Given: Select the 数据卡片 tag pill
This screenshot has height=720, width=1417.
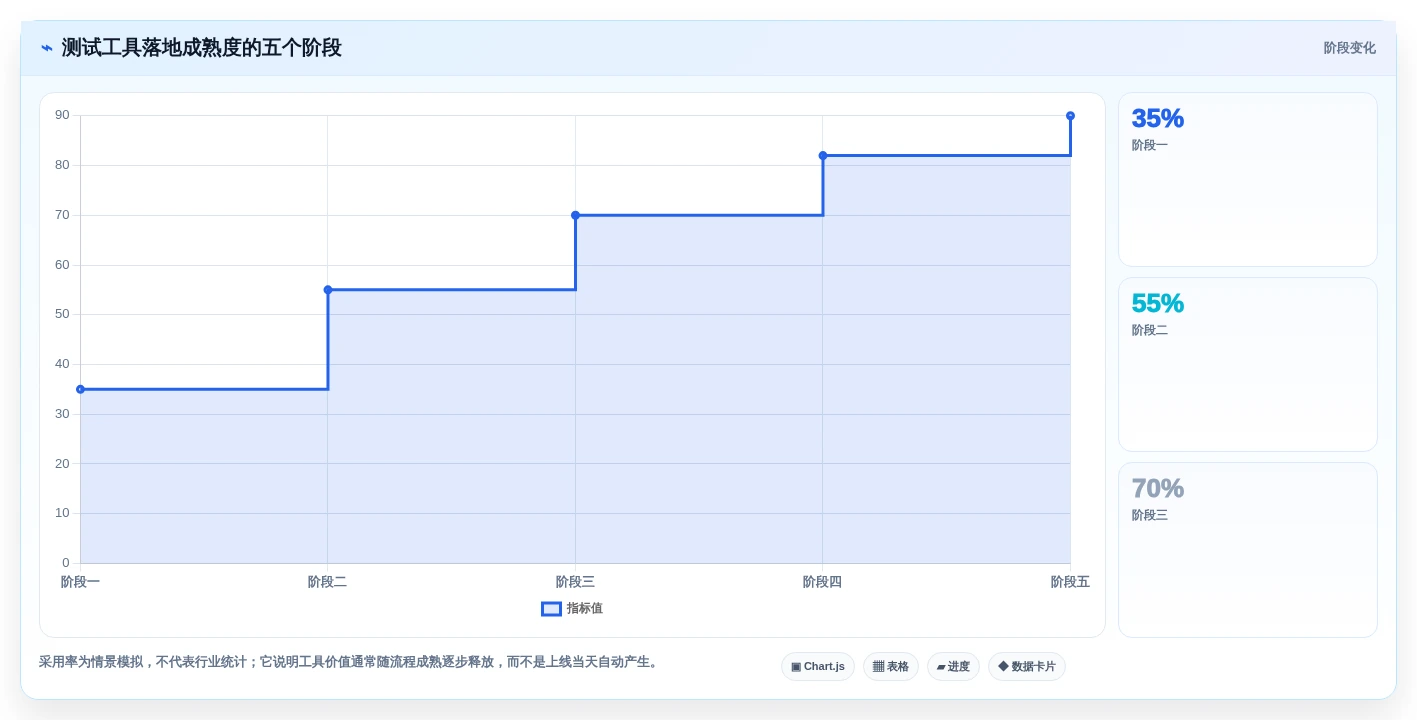Looking at the screenshot, I should (x=1027, y=666).
